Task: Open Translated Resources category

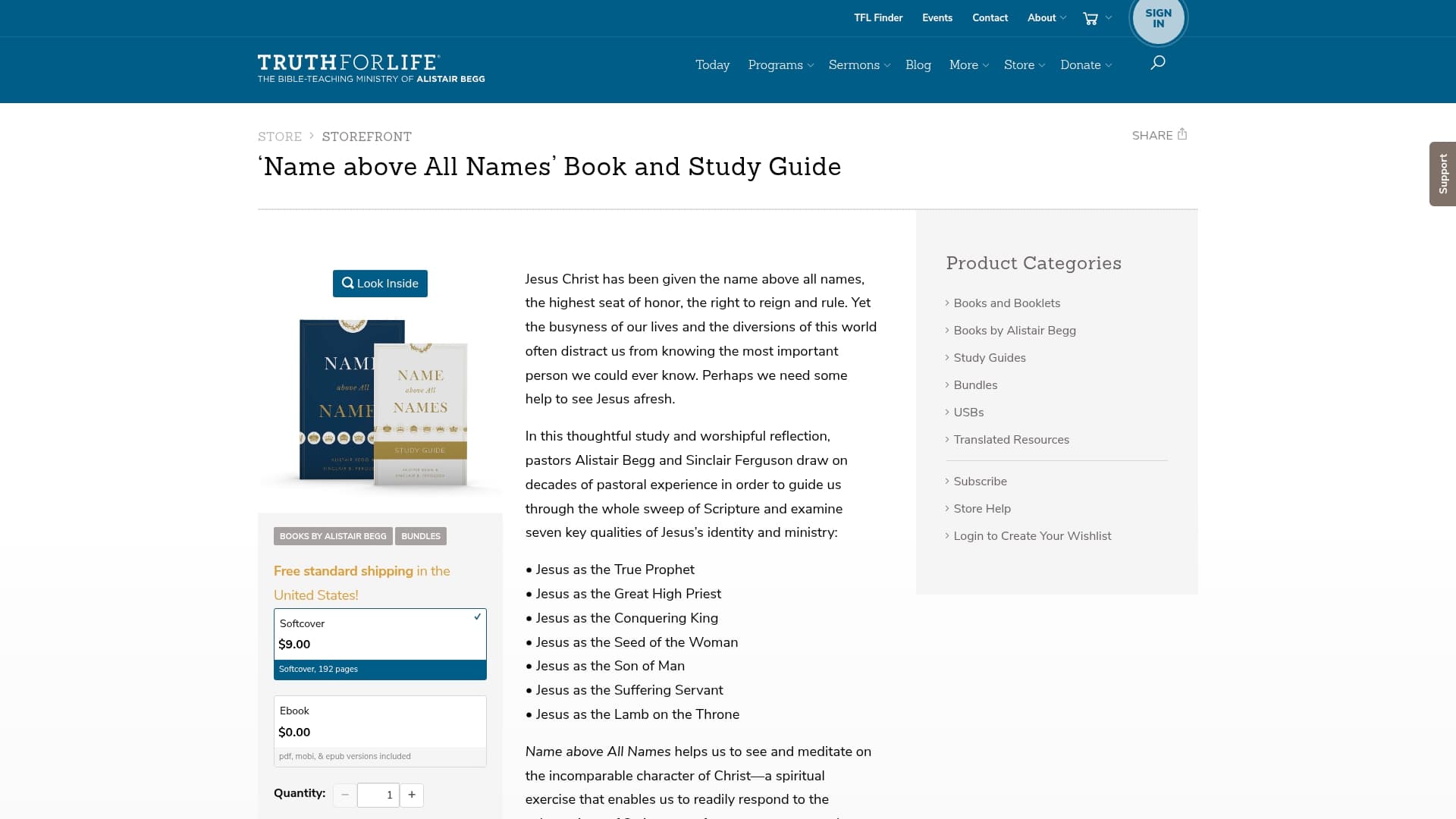Action: 1012,440
